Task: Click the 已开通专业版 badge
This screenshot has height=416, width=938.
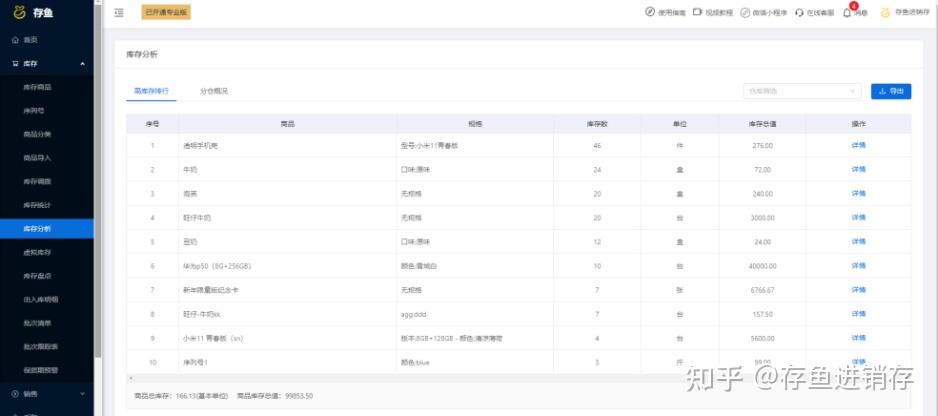Action: pyautogui.click(x=166, y=12)
